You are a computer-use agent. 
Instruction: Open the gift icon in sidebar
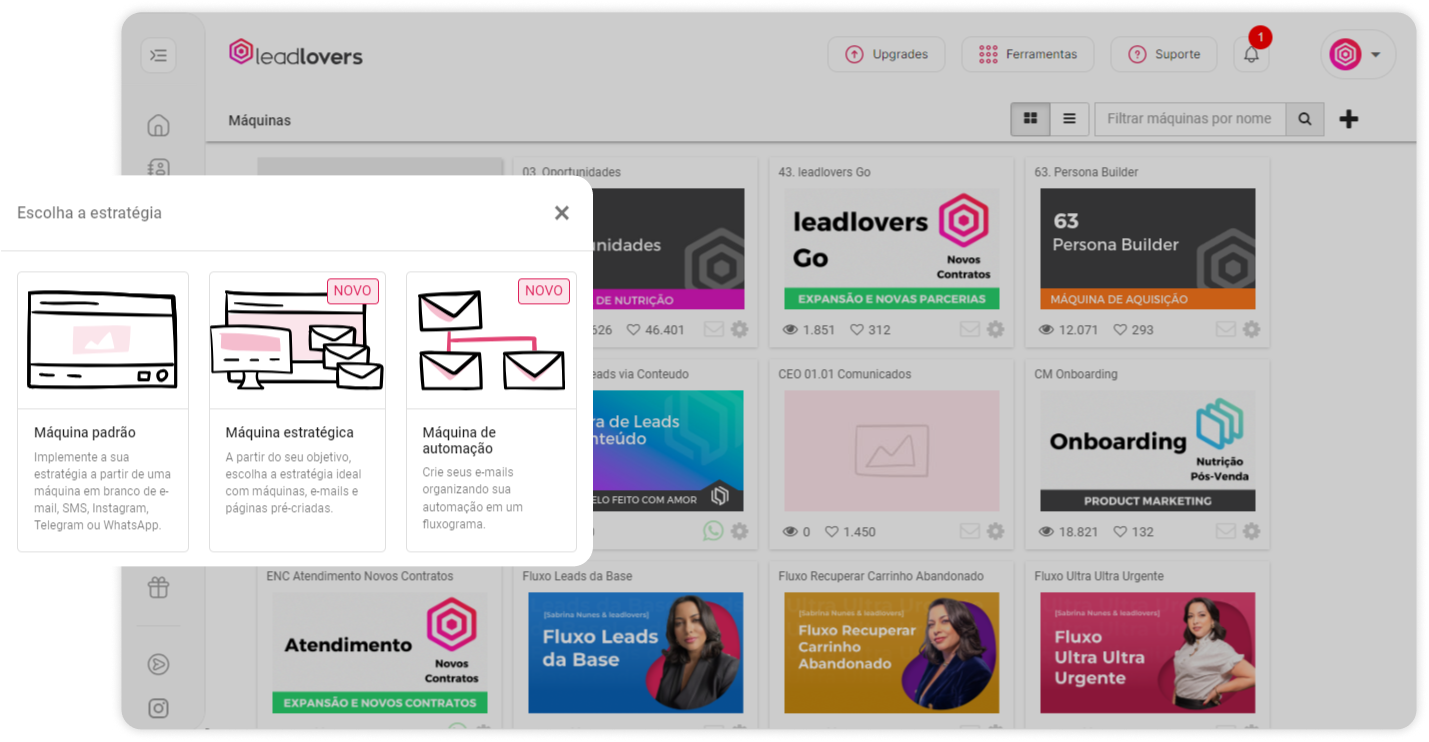point(158,587)
